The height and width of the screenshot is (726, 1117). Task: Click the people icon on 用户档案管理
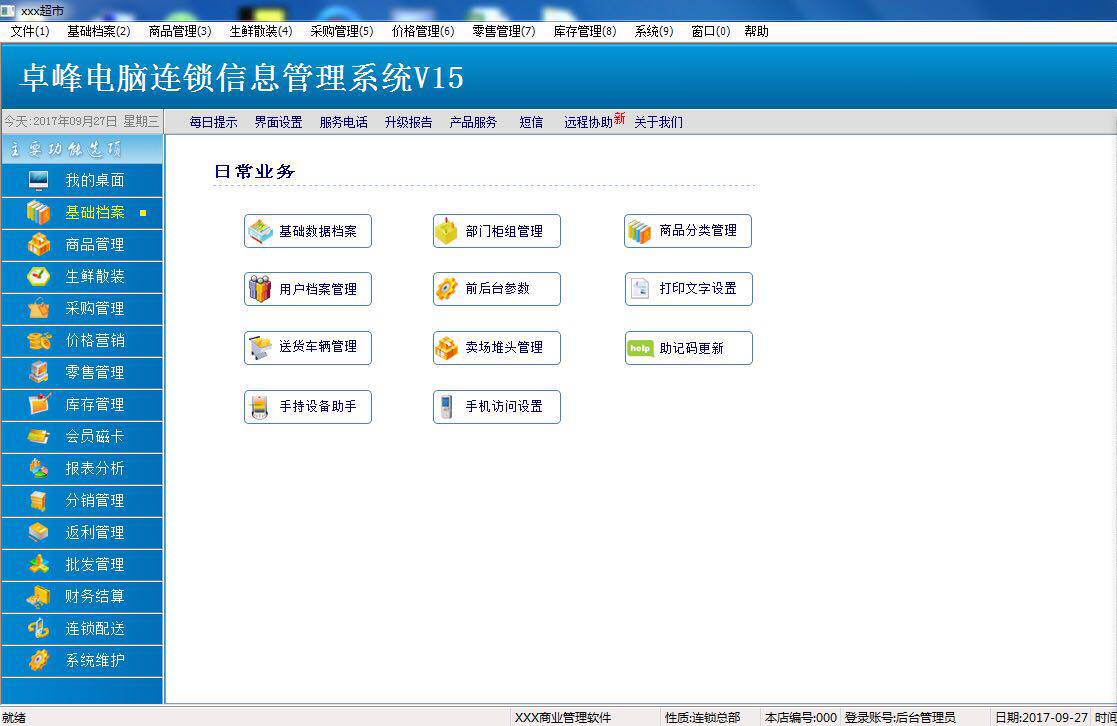click(260, 289)
